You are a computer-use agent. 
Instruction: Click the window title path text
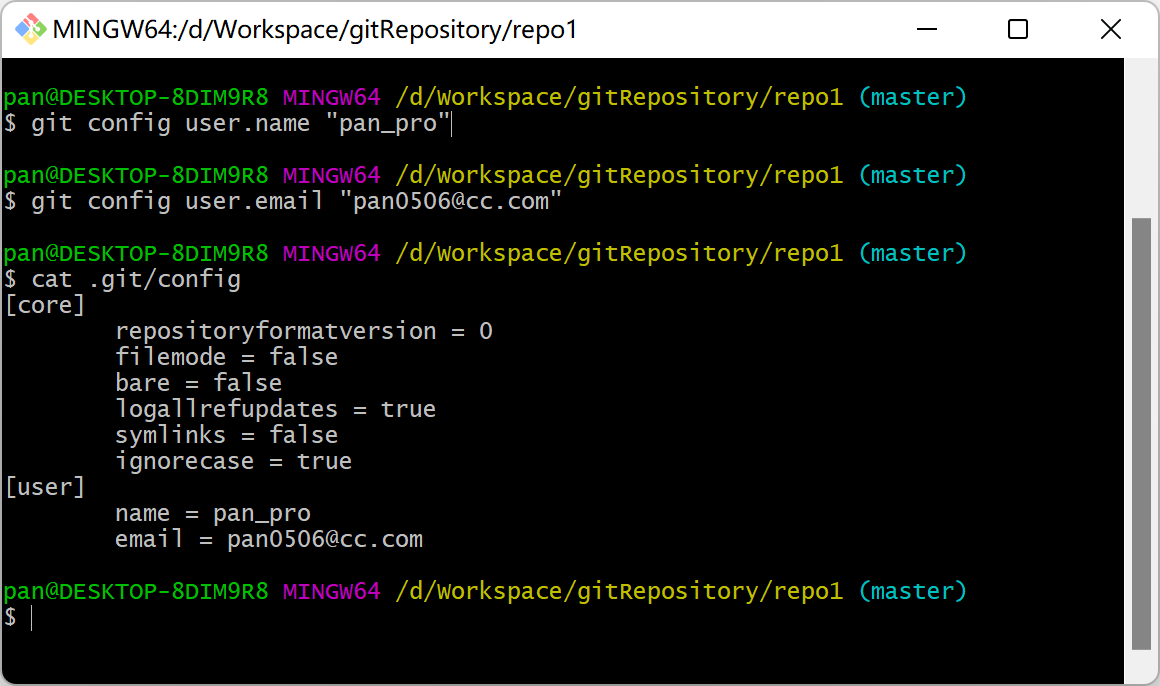pos(315,30)
